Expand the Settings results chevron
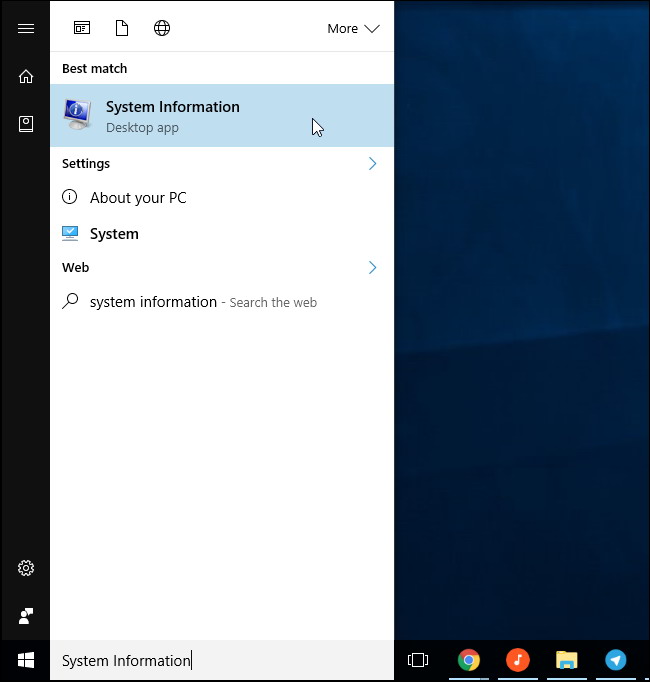 tap(372, 163)
